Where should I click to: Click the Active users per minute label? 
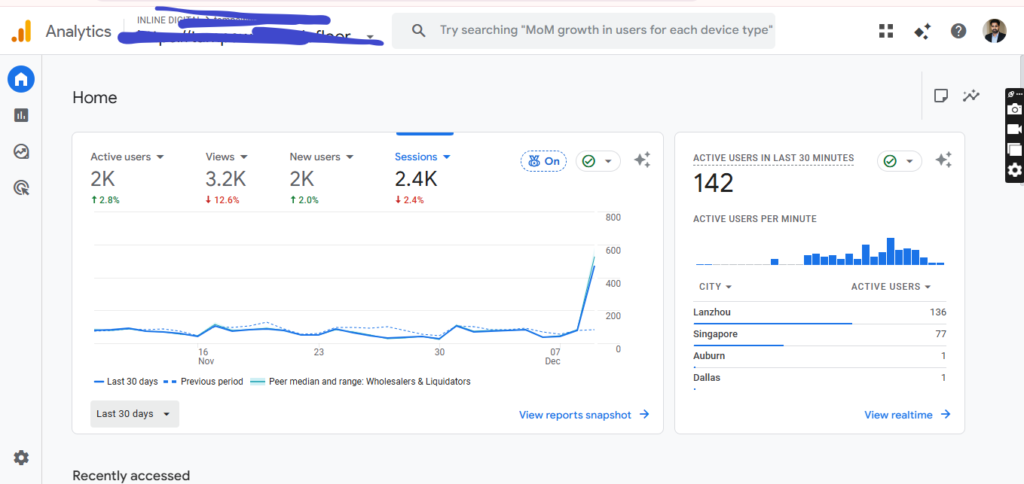[754, 219]
